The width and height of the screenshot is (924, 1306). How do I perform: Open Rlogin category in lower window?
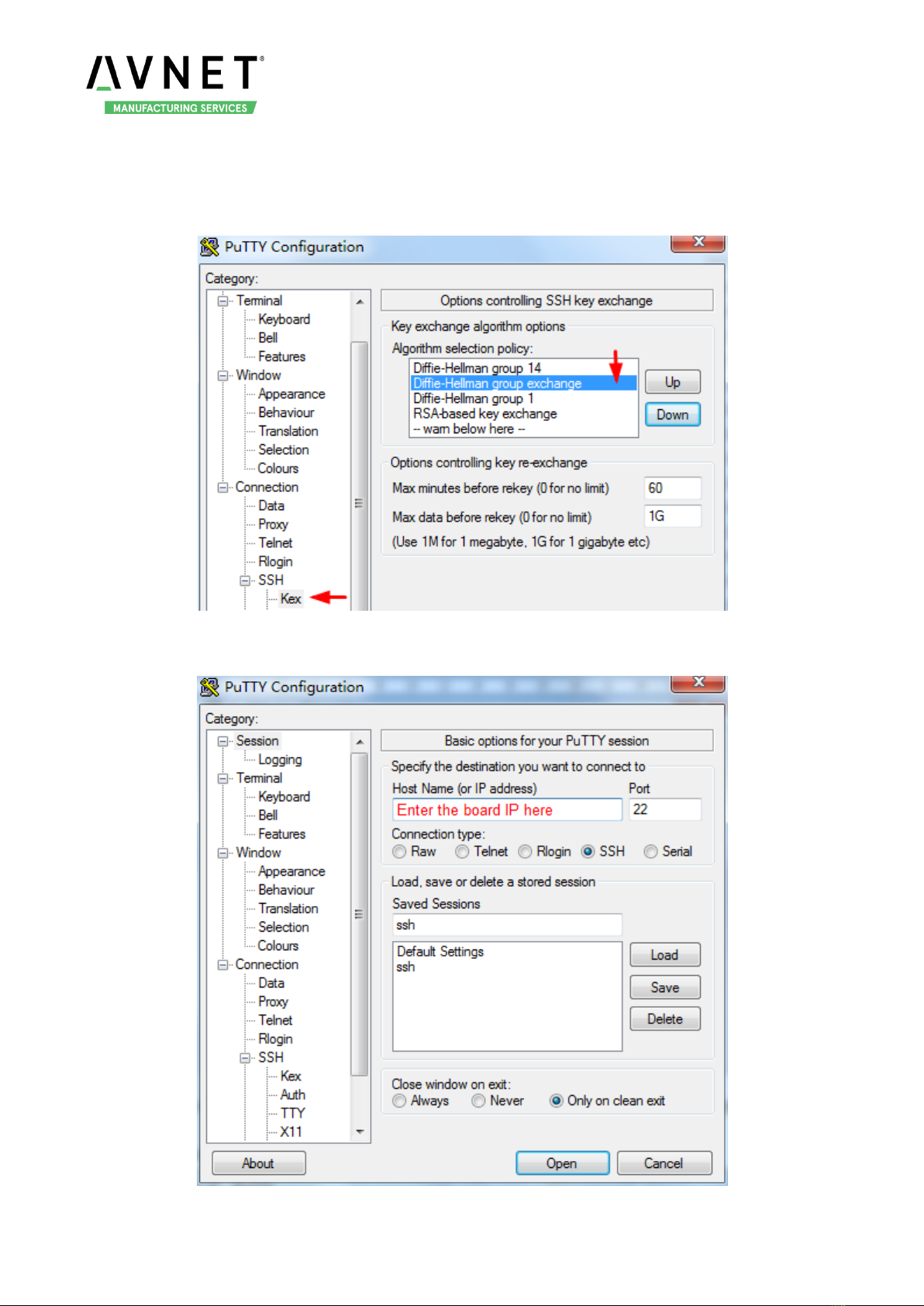point(275,1039)
